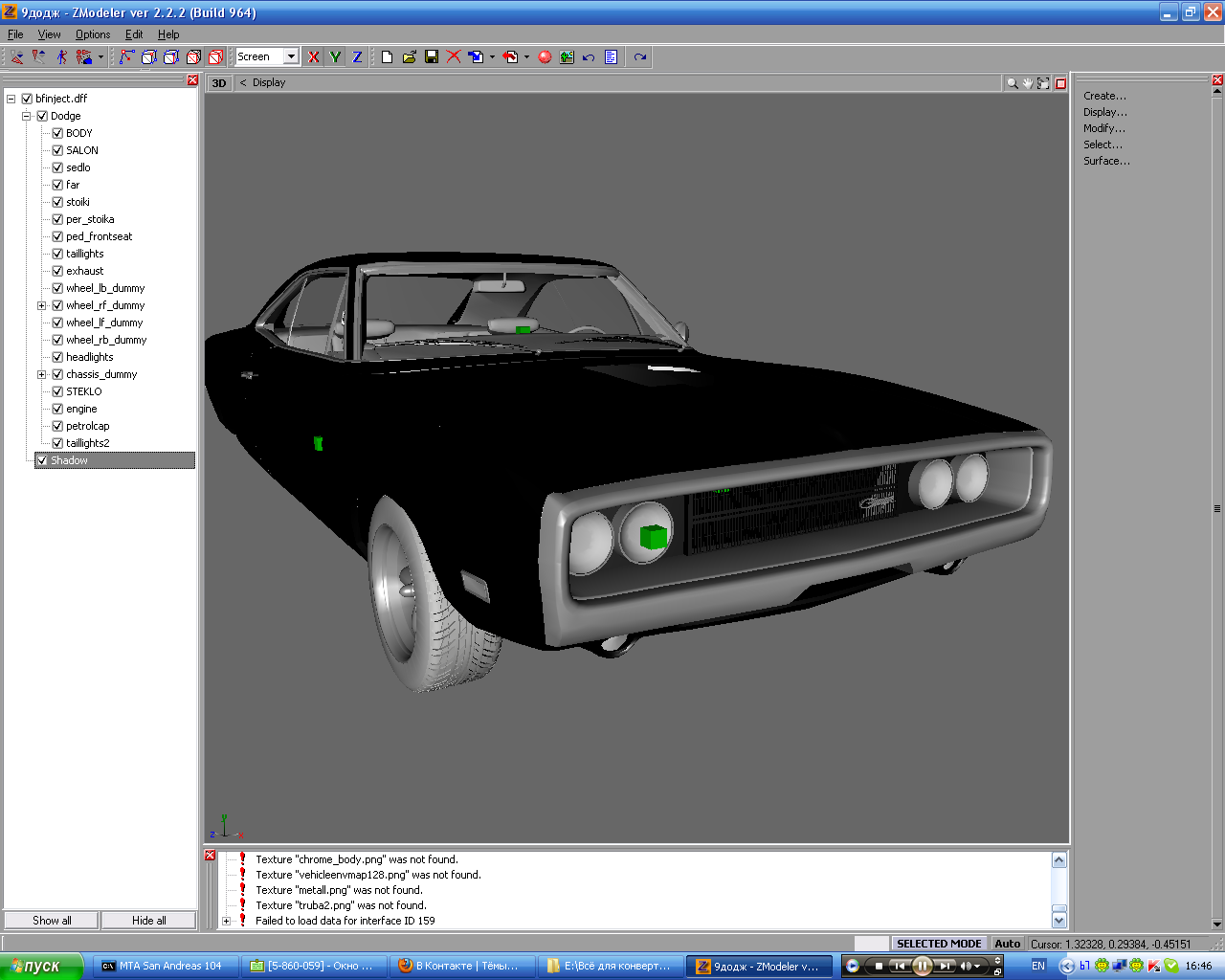Click the red sphere materials editor icon
1225x980 pixels.
(x=545, y=57)
